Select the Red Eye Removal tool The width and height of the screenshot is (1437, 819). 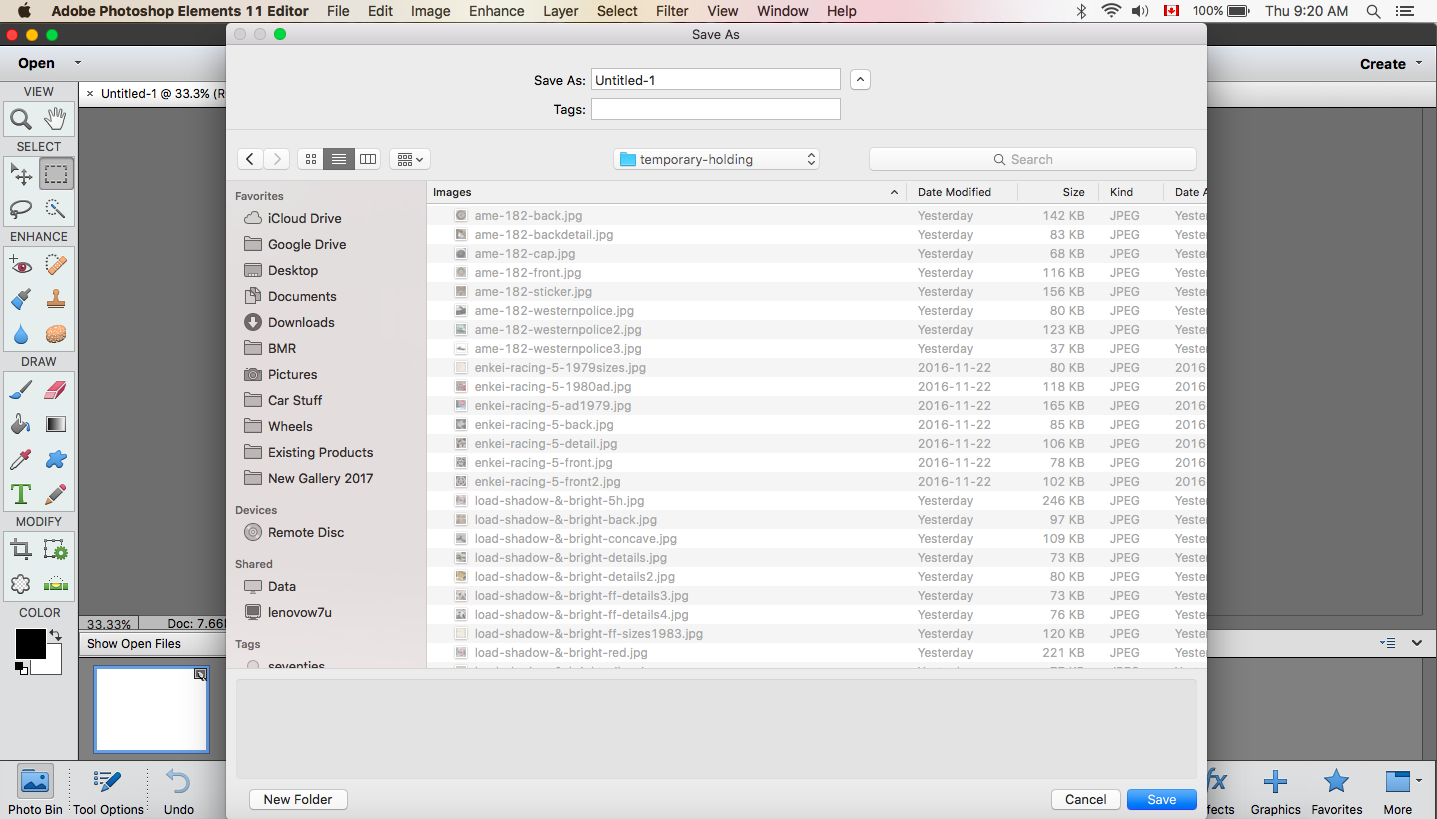pos(21,265)
